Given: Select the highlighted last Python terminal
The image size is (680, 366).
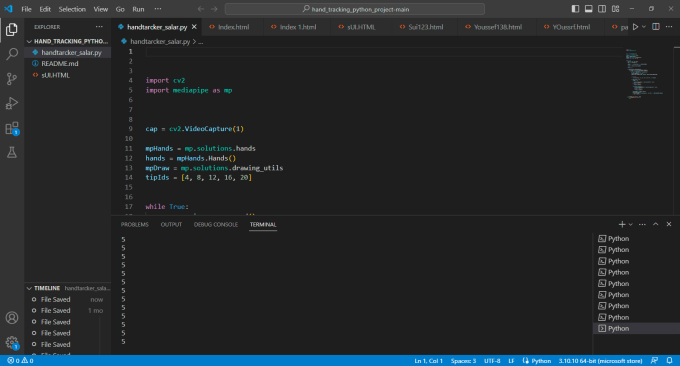Looking at the screenshot, I should click(636, 328).
